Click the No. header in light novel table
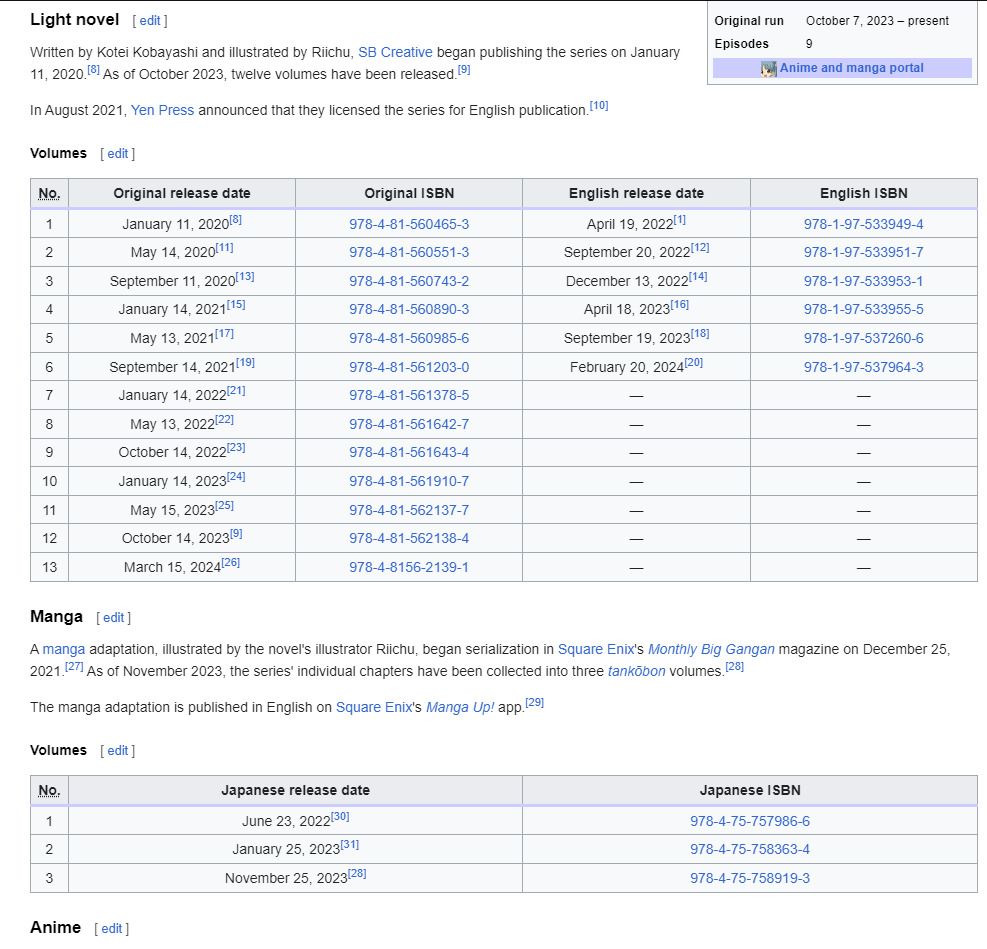Image resolution: width=987 pixels, height=949 pixels. coord(49,193)
